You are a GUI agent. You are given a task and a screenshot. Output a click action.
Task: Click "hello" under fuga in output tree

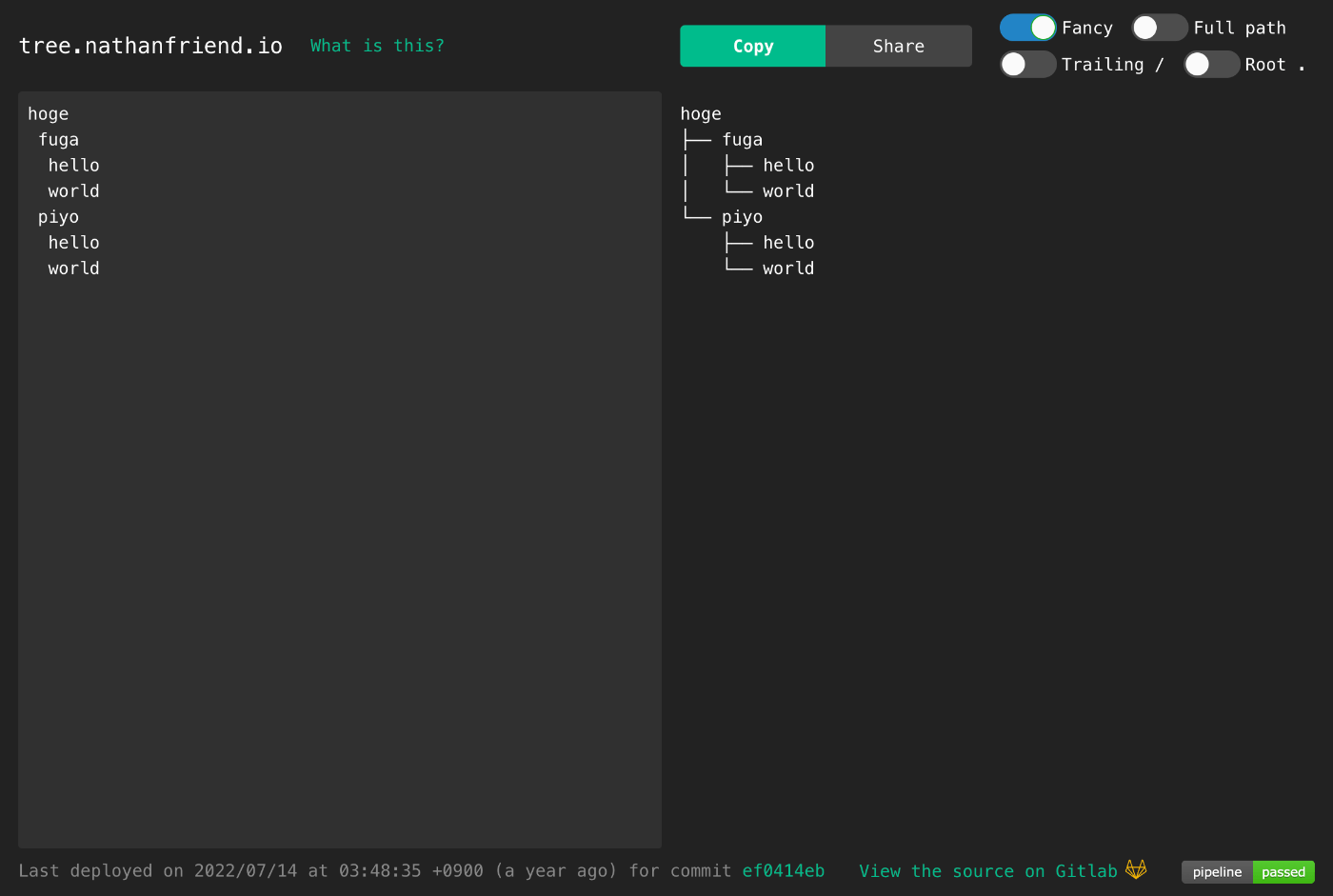click(788, 165)
